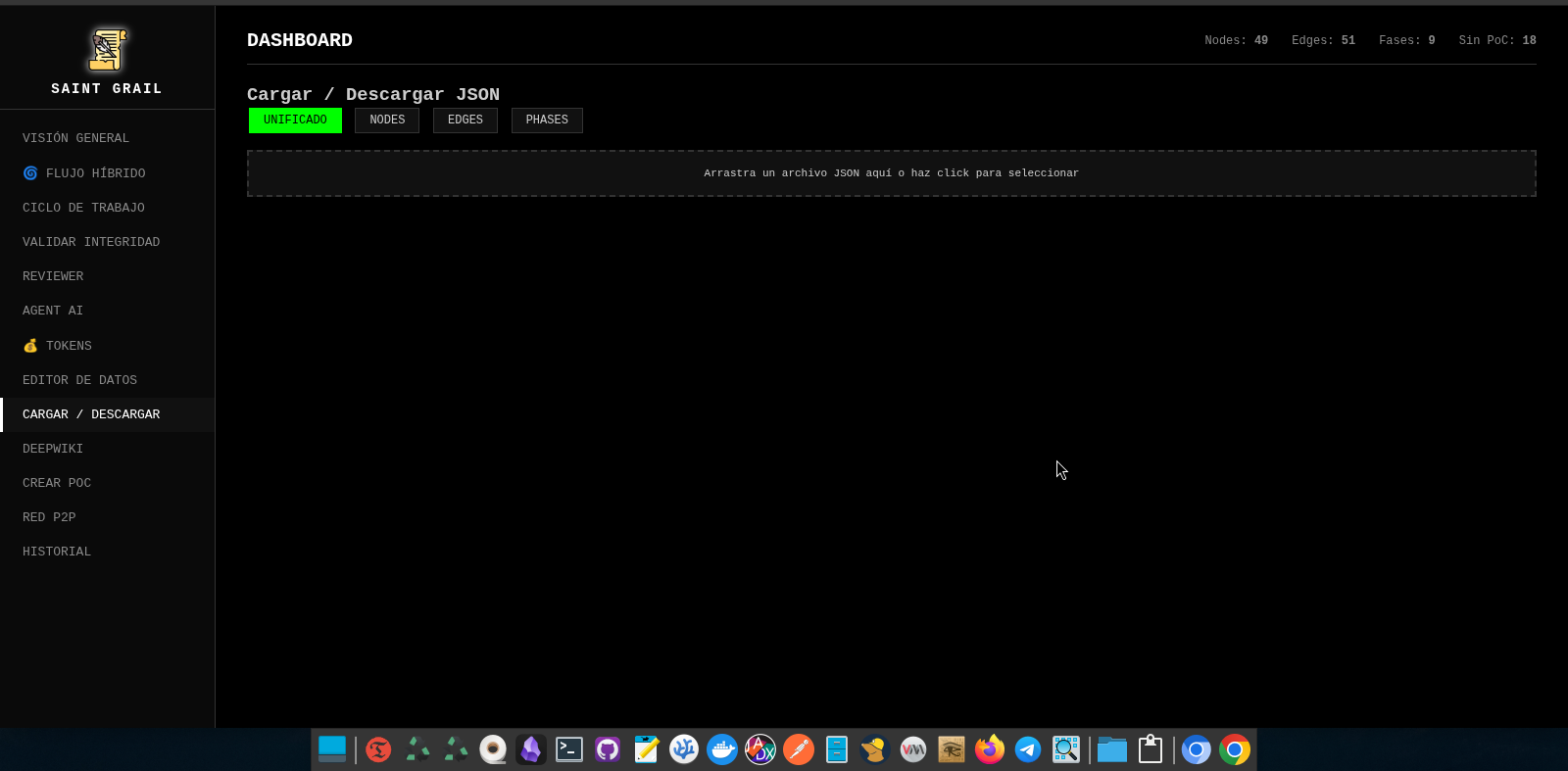The width and height of the screenshot is (1568, 771).
Task: Switch to the NODES tab
Action: coord(387,120)
